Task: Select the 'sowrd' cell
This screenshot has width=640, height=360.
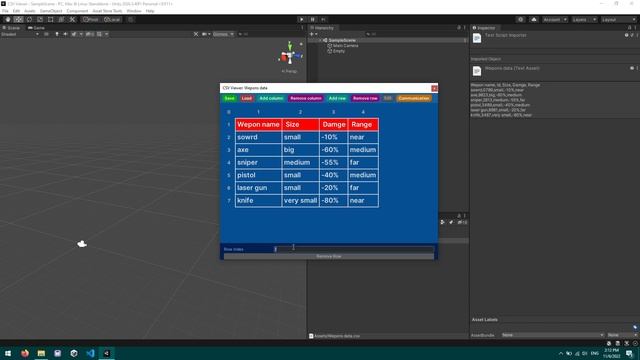Action: 258,137
